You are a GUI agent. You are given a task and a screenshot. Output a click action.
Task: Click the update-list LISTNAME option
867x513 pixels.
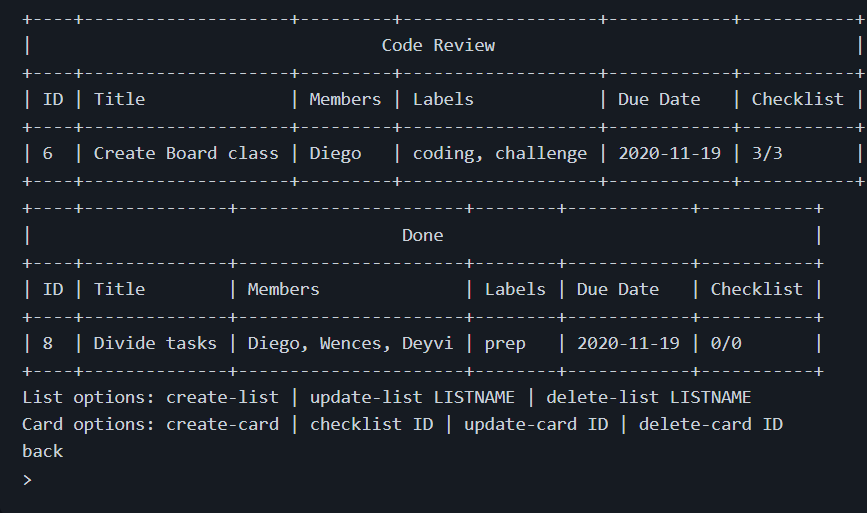412,397
